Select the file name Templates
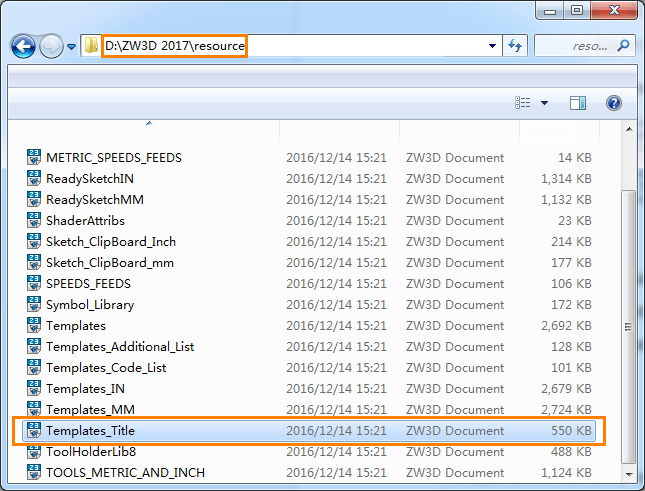The image size is (645, 491). coord(76,326)
